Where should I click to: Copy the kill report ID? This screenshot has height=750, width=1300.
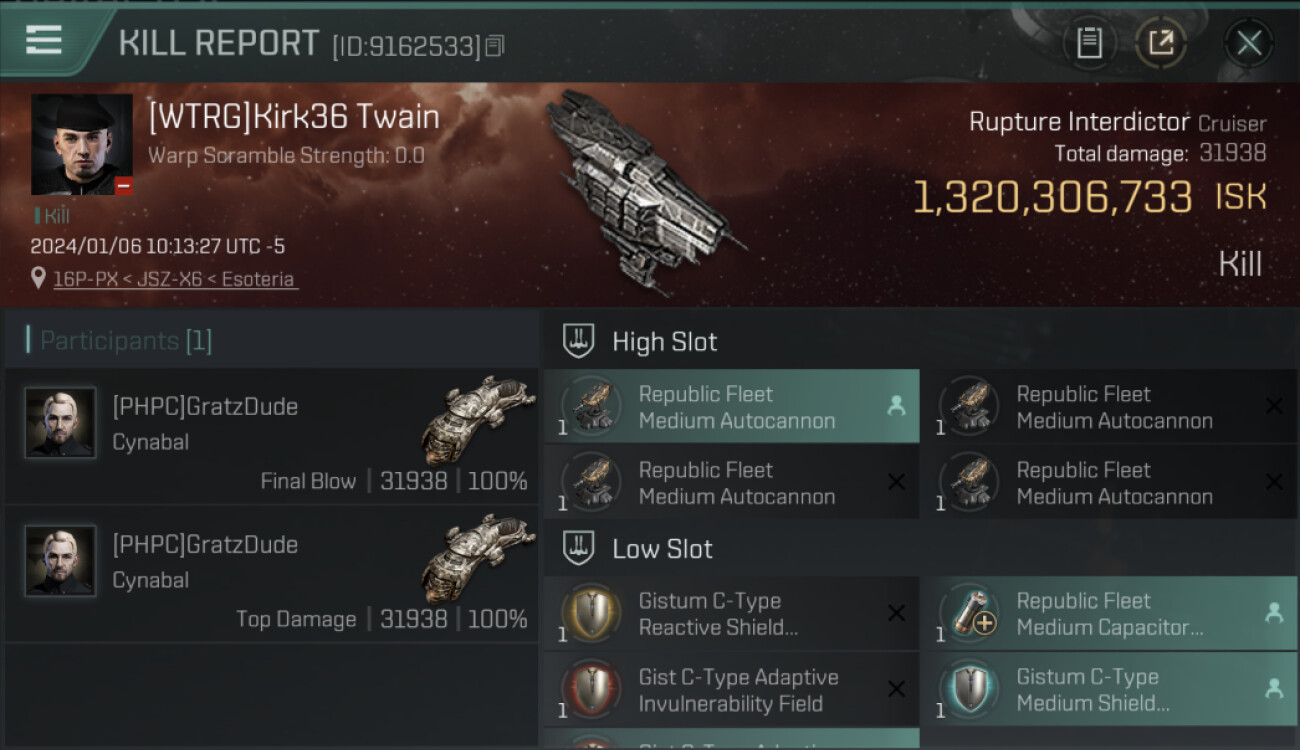(x=495, y=46)
